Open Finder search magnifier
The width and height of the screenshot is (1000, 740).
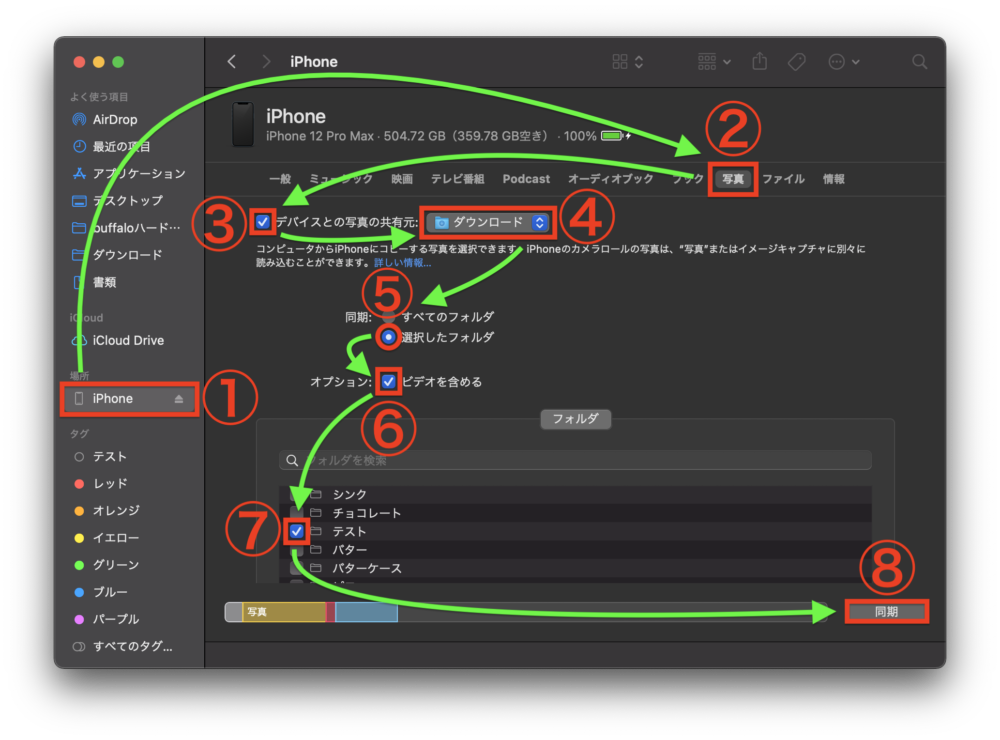pyautogui.click(x=919, y=61)
